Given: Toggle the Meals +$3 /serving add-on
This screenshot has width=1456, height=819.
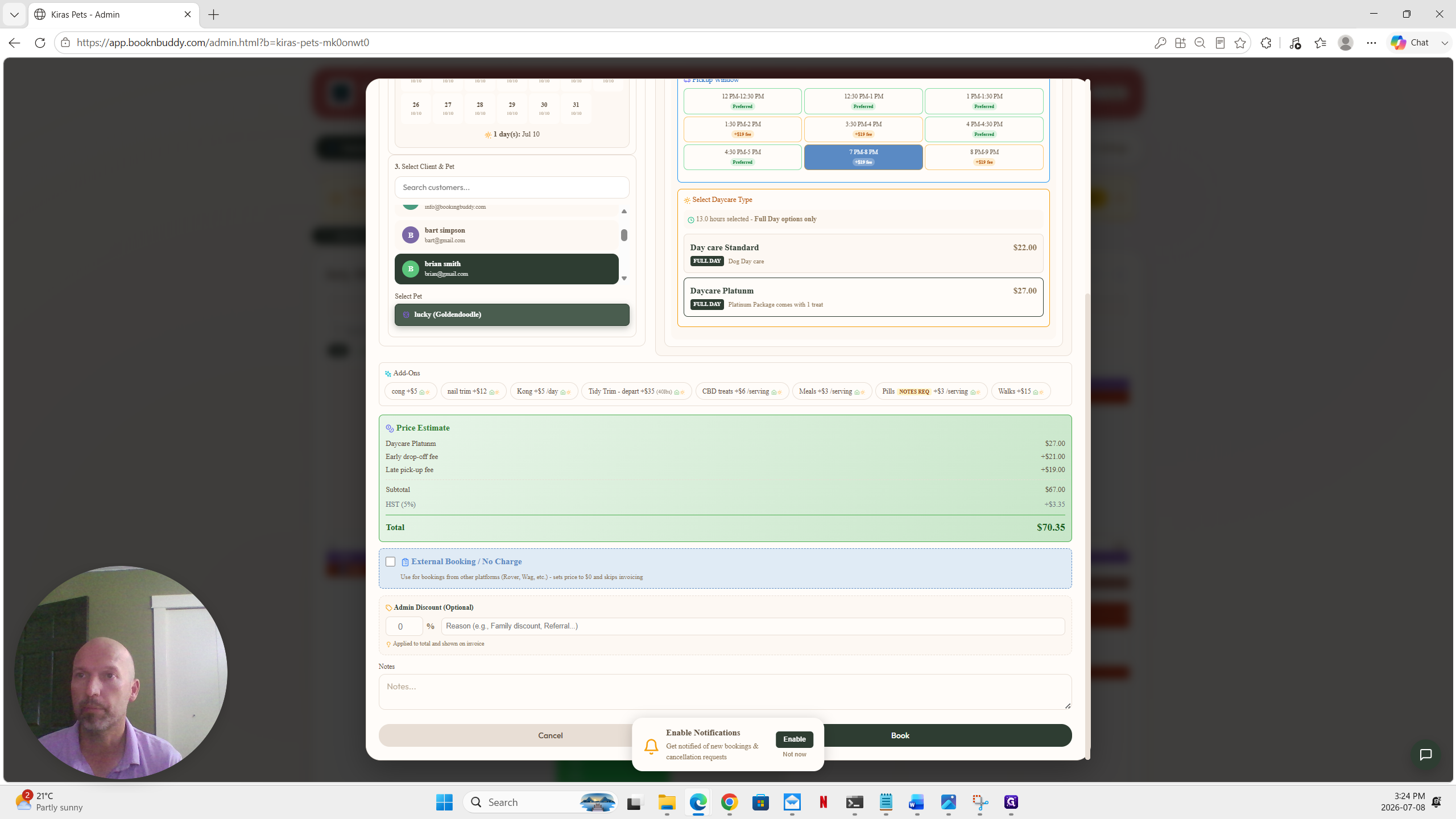Looking at the screenshot, I should [832, 391].
